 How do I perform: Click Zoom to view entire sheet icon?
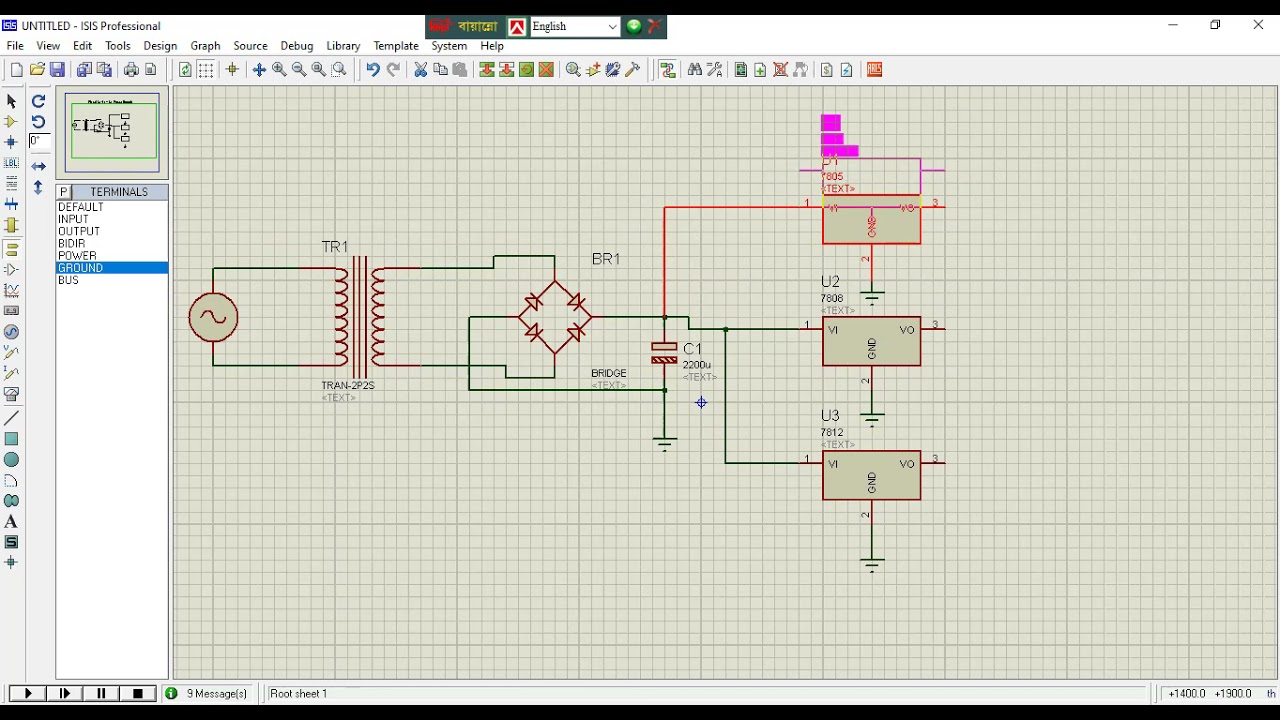click(x=319, y=70)
